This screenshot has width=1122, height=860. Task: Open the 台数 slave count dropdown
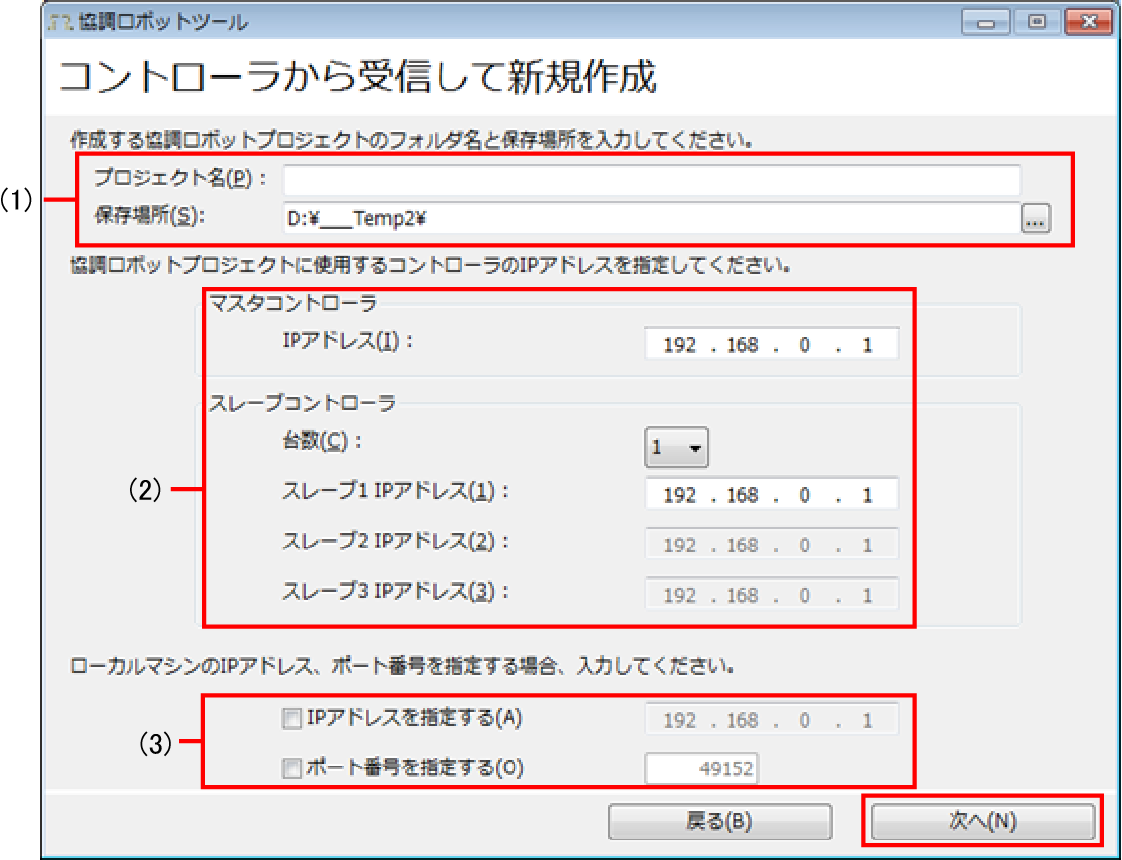676,449
